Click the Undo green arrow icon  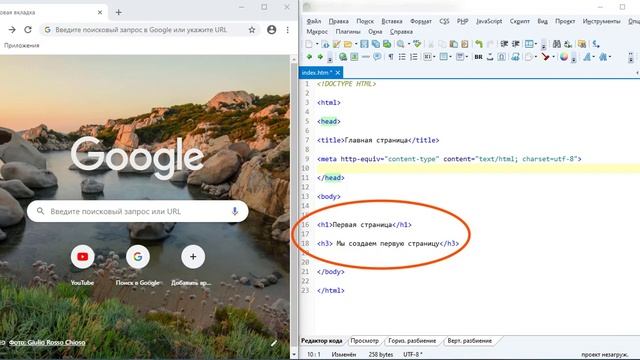point(479,44)
